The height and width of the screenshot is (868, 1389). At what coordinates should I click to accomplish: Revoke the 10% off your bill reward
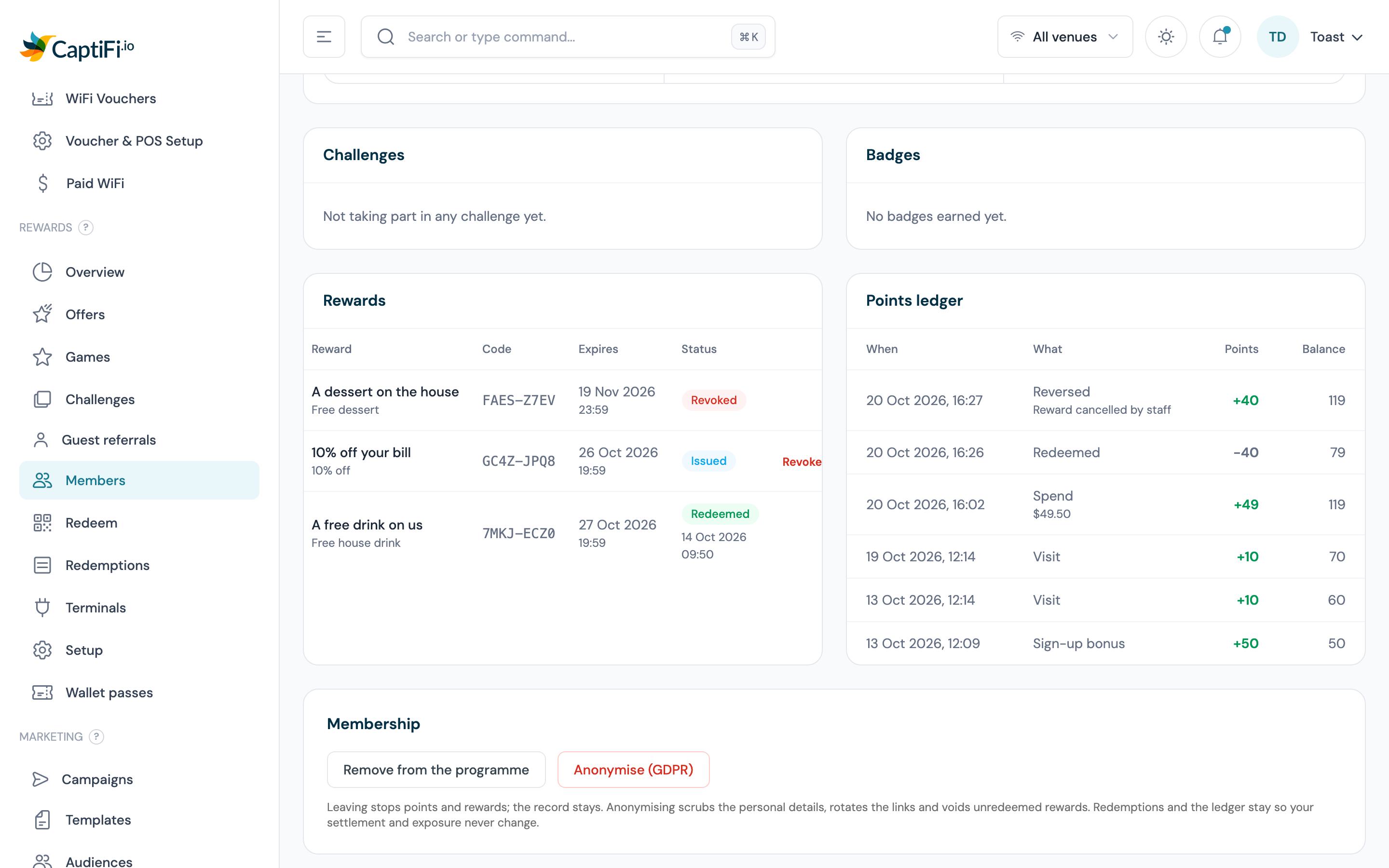pos(802,461)
